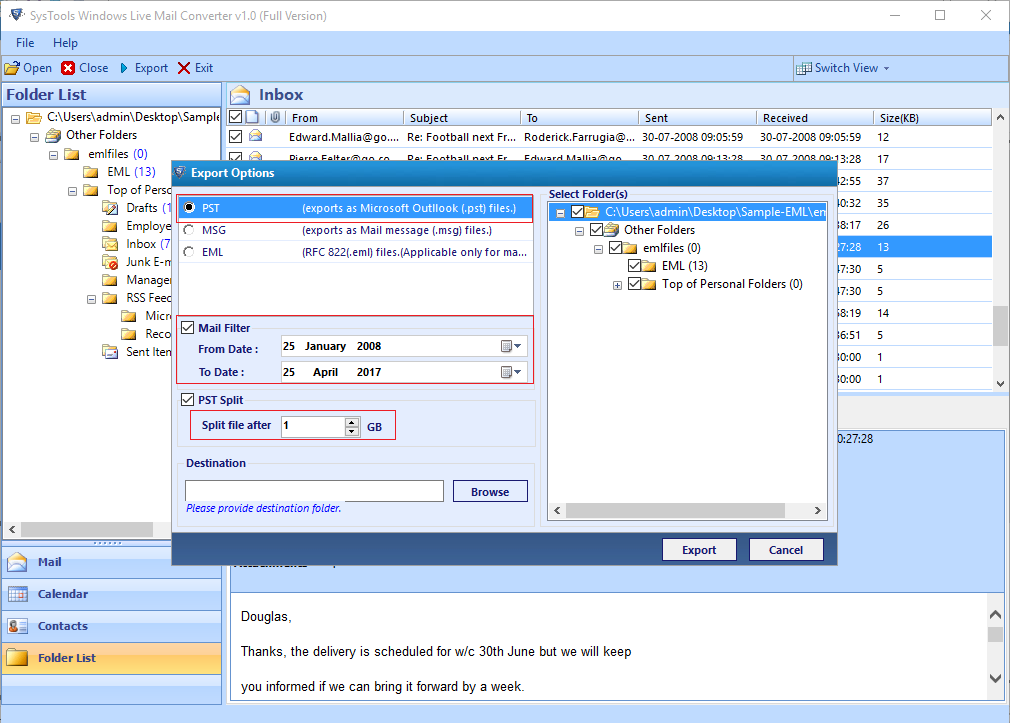Click the Destination folder path field
The image size is (1010, 723).
pos(314,491)
